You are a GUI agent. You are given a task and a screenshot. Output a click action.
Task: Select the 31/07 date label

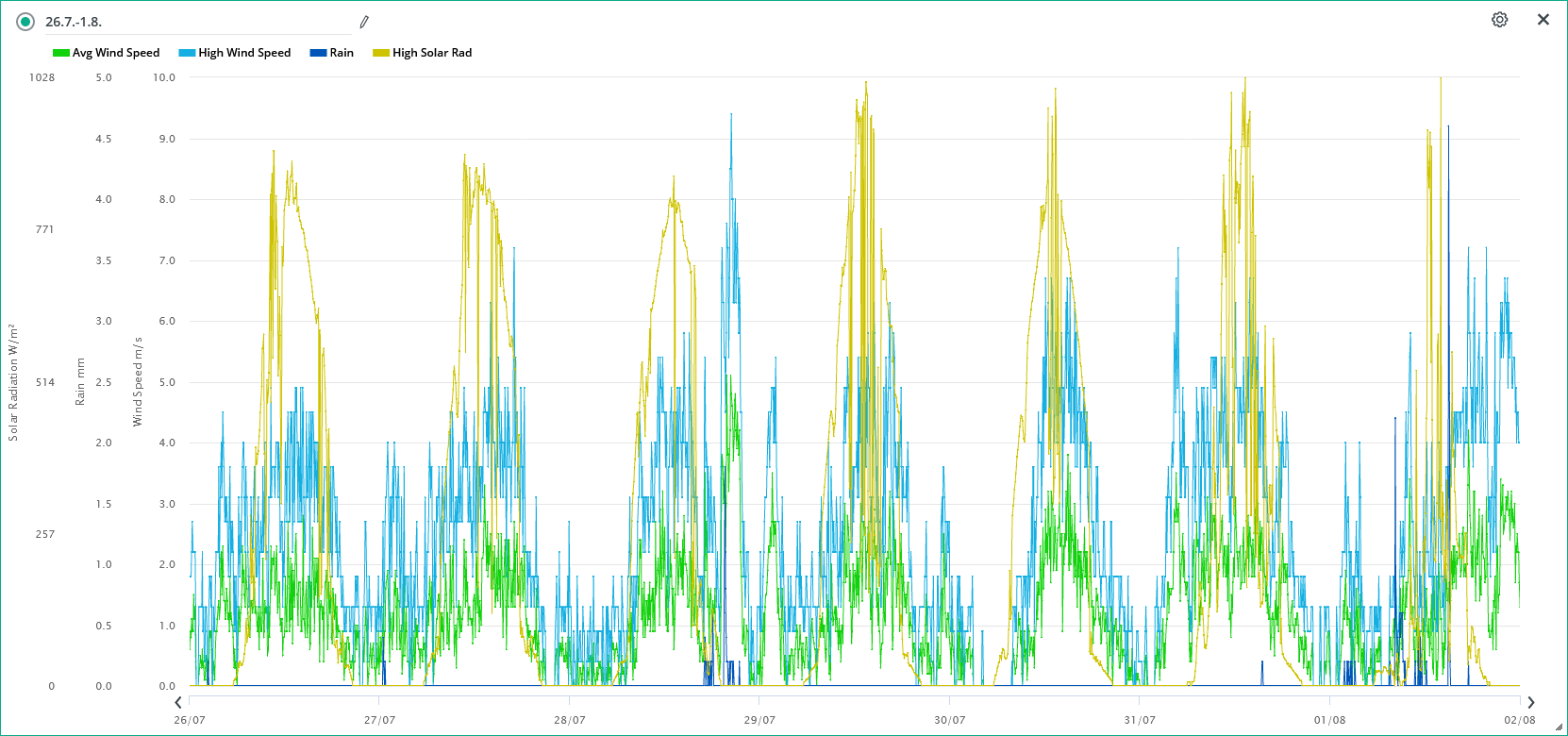[x=1140, y=720]
